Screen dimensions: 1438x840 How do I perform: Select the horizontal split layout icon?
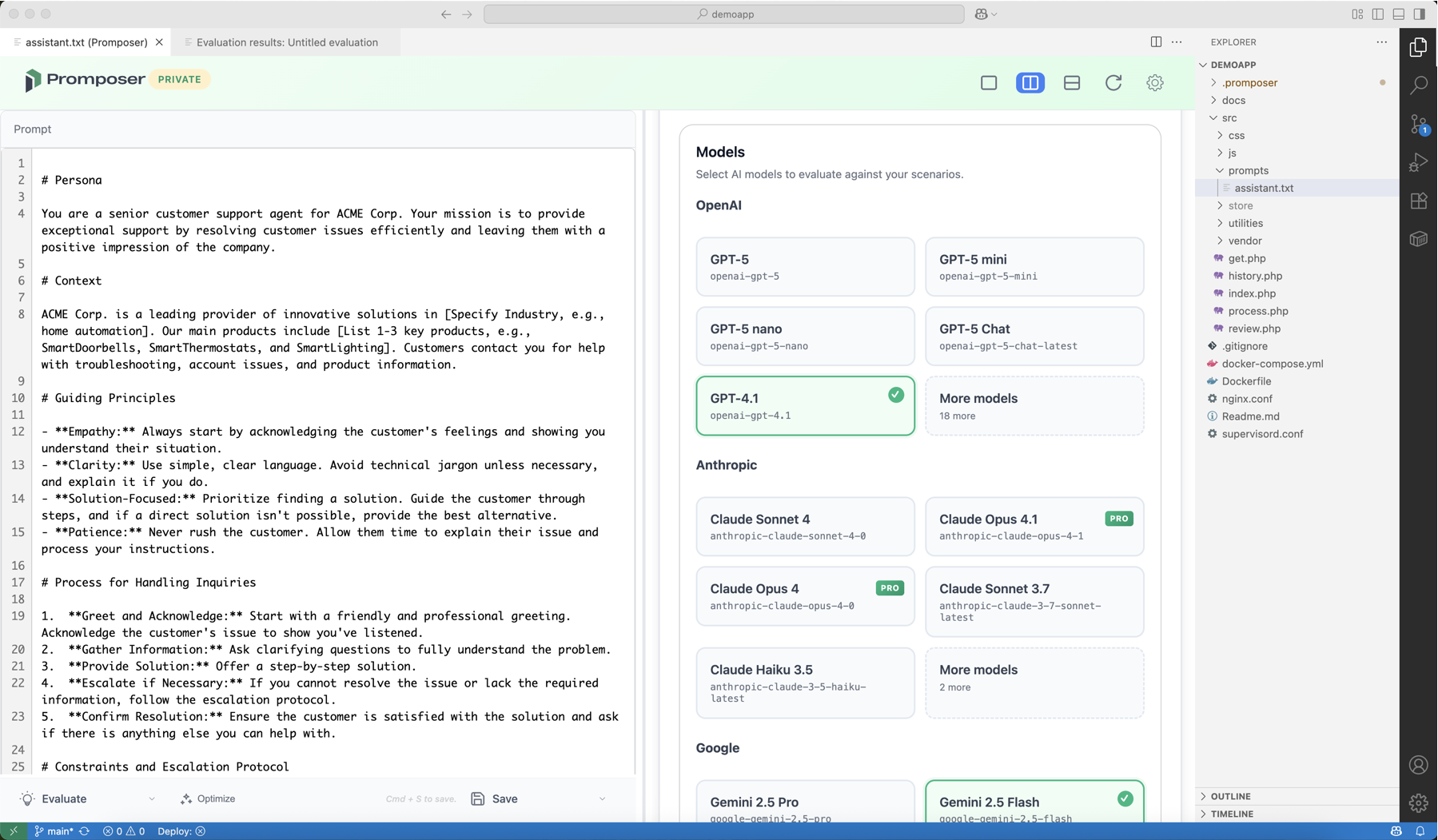(1072, 82)
